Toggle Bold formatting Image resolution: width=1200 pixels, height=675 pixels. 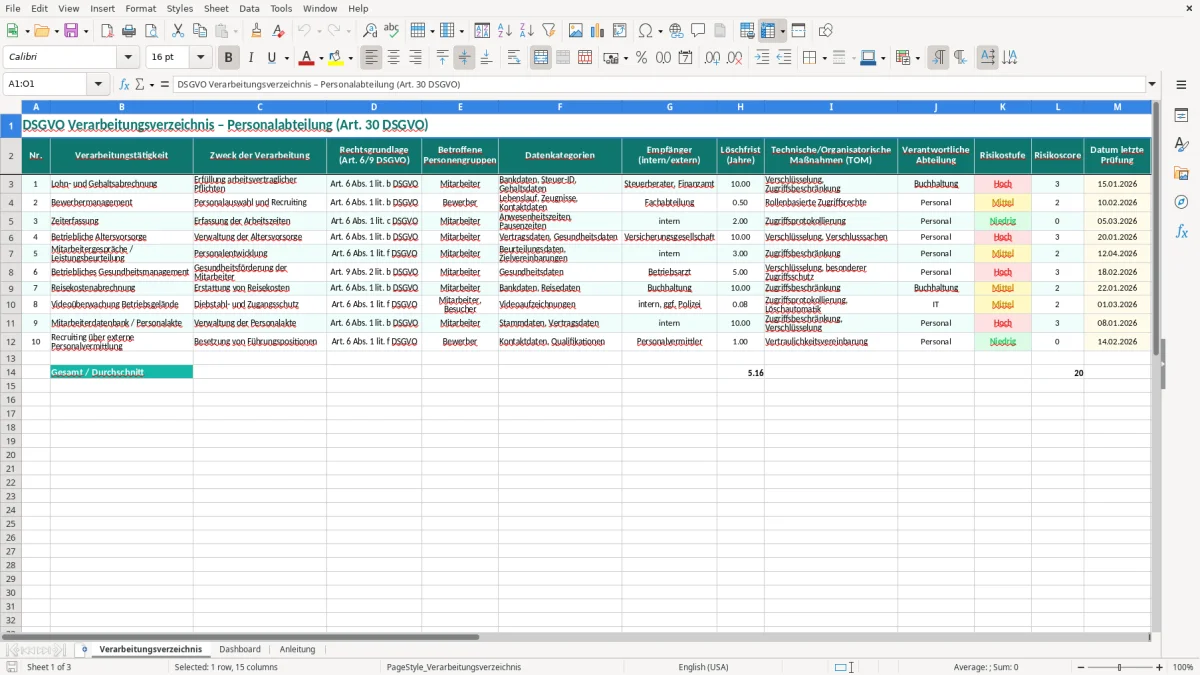tap(228, 58)
